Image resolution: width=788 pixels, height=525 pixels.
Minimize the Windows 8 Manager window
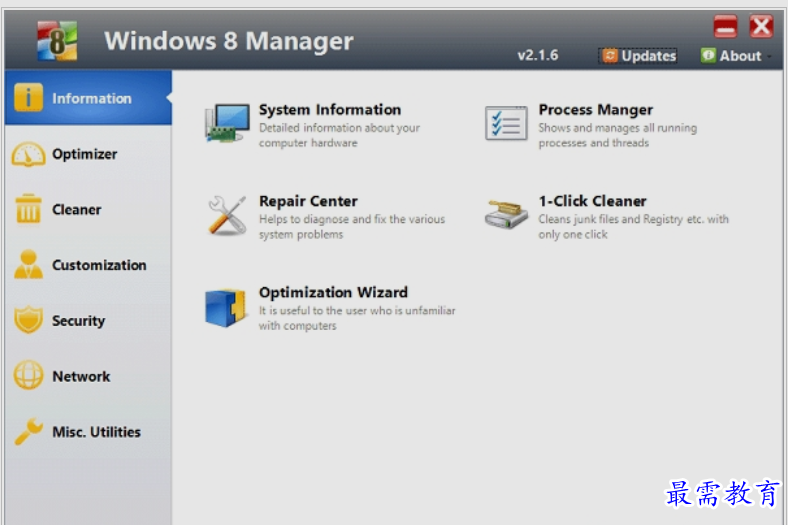coord(725,27)
